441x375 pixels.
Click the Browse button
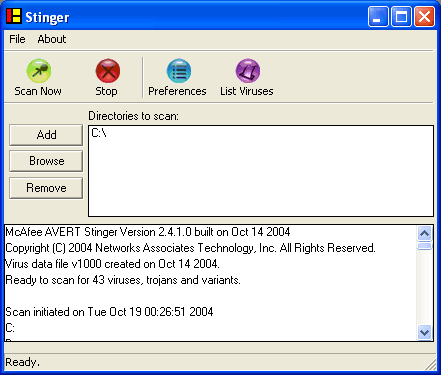coord(46,161)
